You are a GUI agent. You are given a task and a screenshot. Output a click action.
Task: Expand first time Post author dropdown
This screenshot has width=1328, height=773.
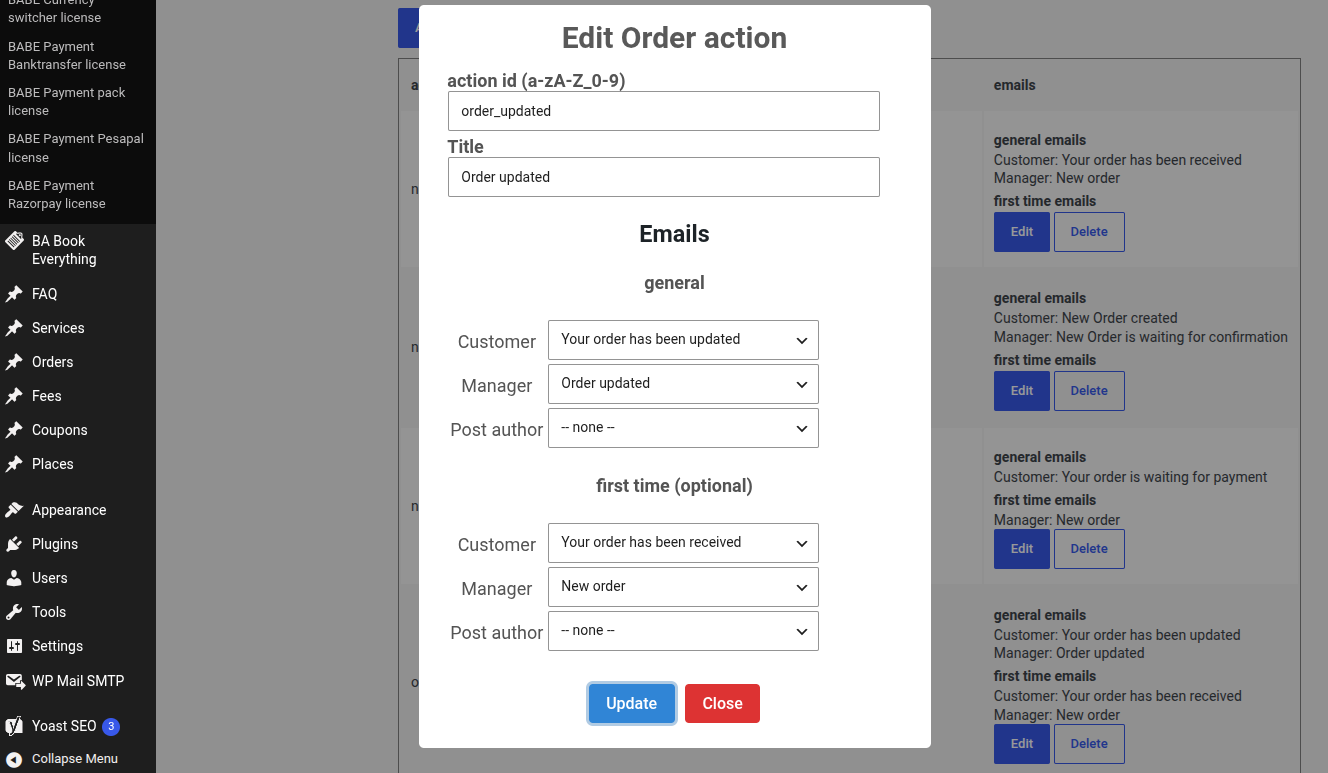683,631
